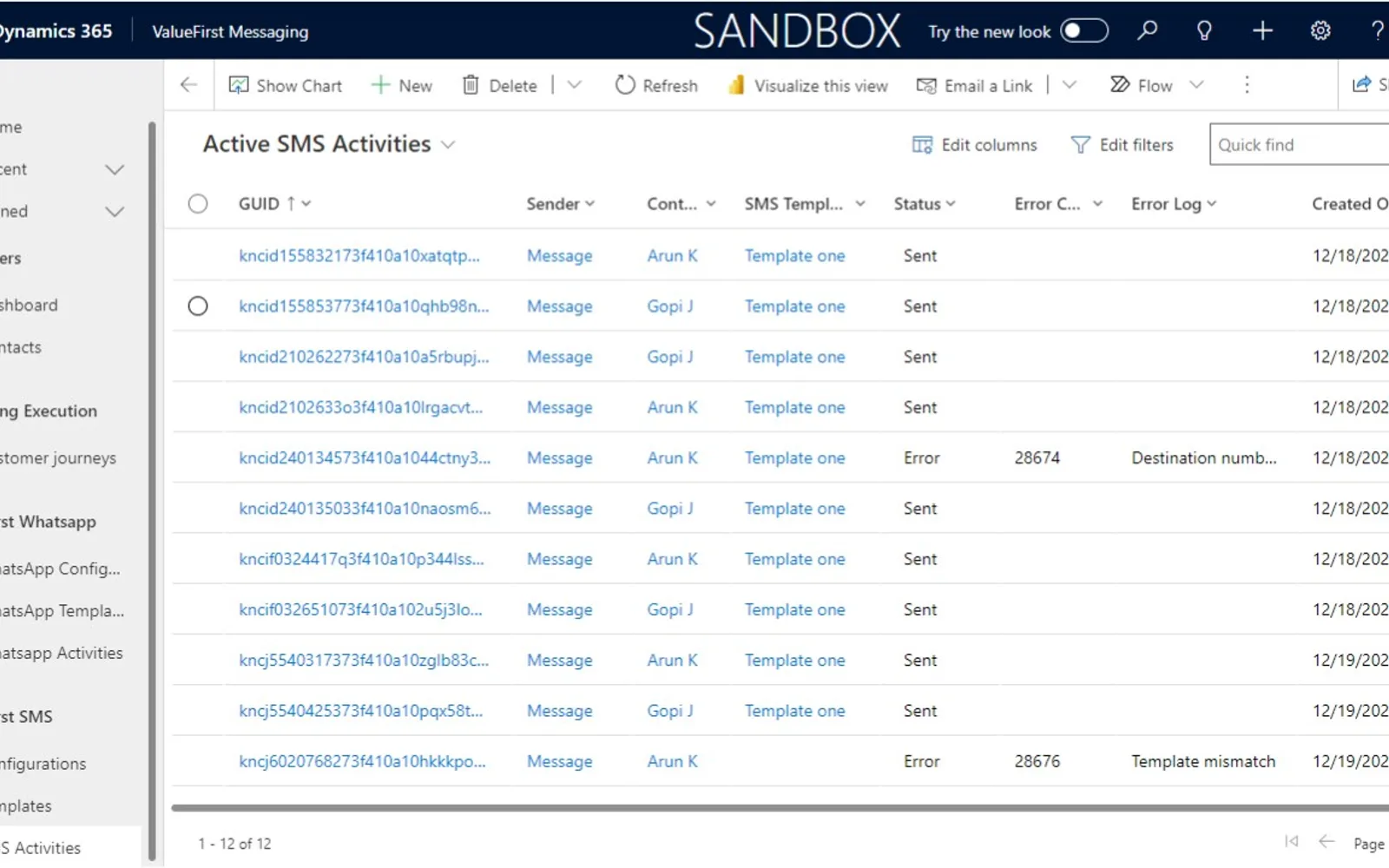
Task: Expand the Email a Link options chevron
Action: 1069,85
